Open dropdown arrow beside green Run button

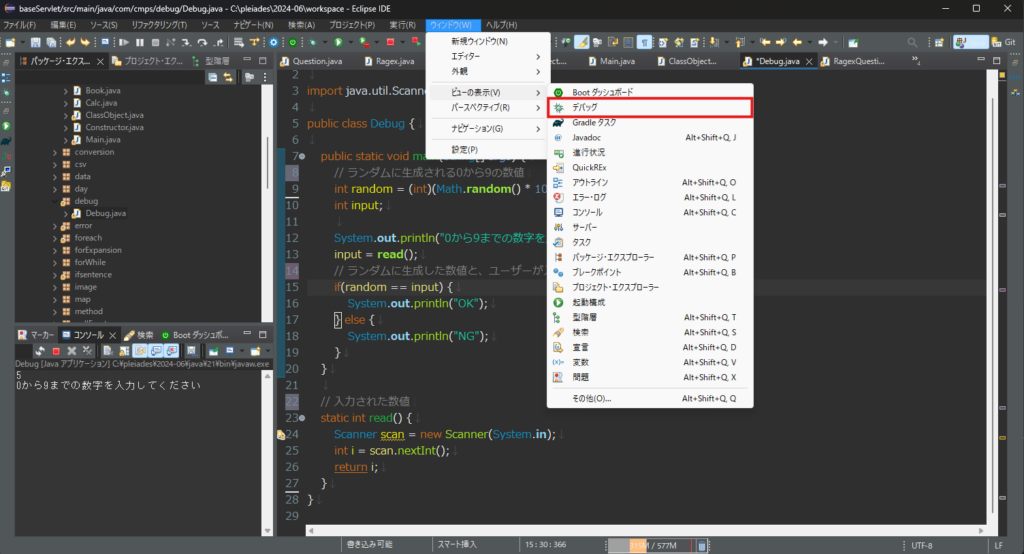(x=350, y=42)
